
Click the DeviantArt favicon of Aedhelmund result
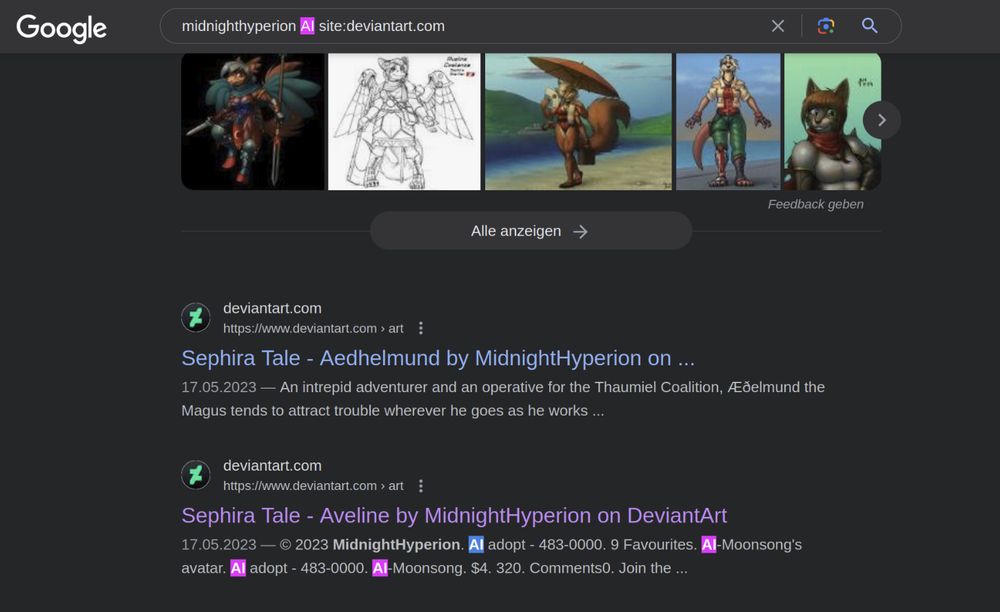[x=196, y=317]
